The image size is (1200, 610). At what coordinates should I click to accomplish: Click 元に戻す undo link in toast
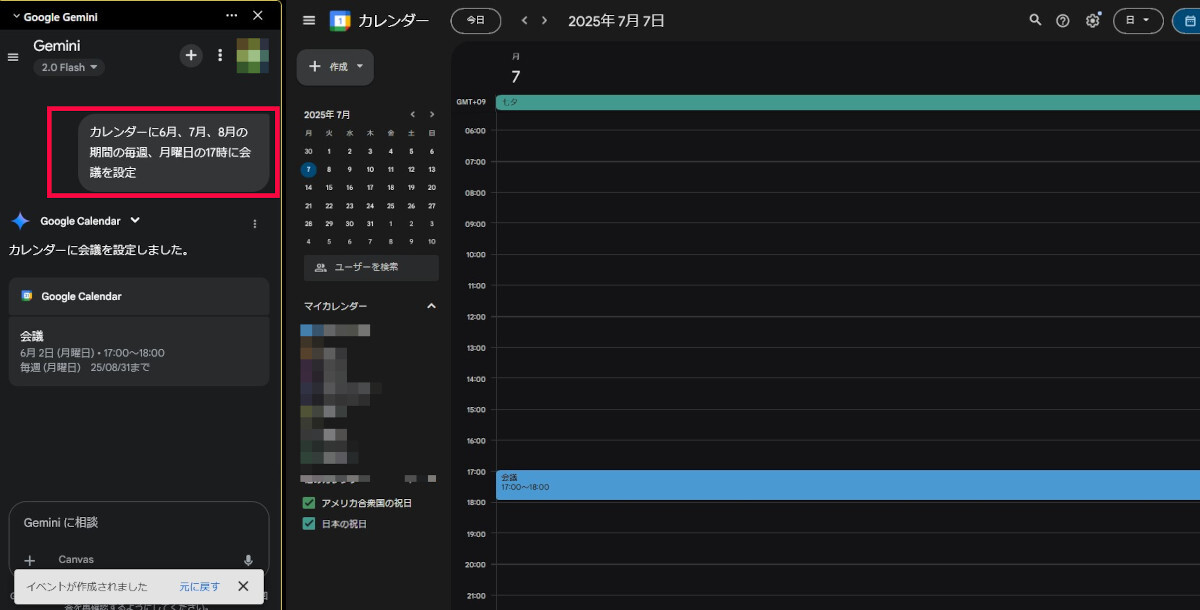[199, 586]
